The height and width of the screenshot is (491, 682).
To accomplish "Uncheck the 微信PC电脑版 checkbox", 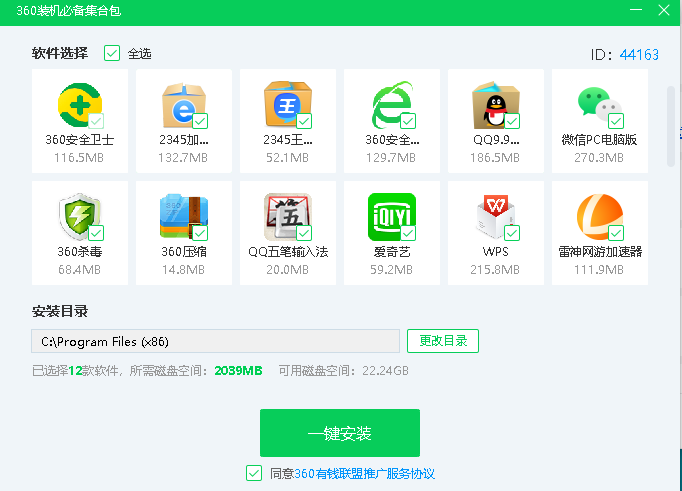I will tap(616, 121).
